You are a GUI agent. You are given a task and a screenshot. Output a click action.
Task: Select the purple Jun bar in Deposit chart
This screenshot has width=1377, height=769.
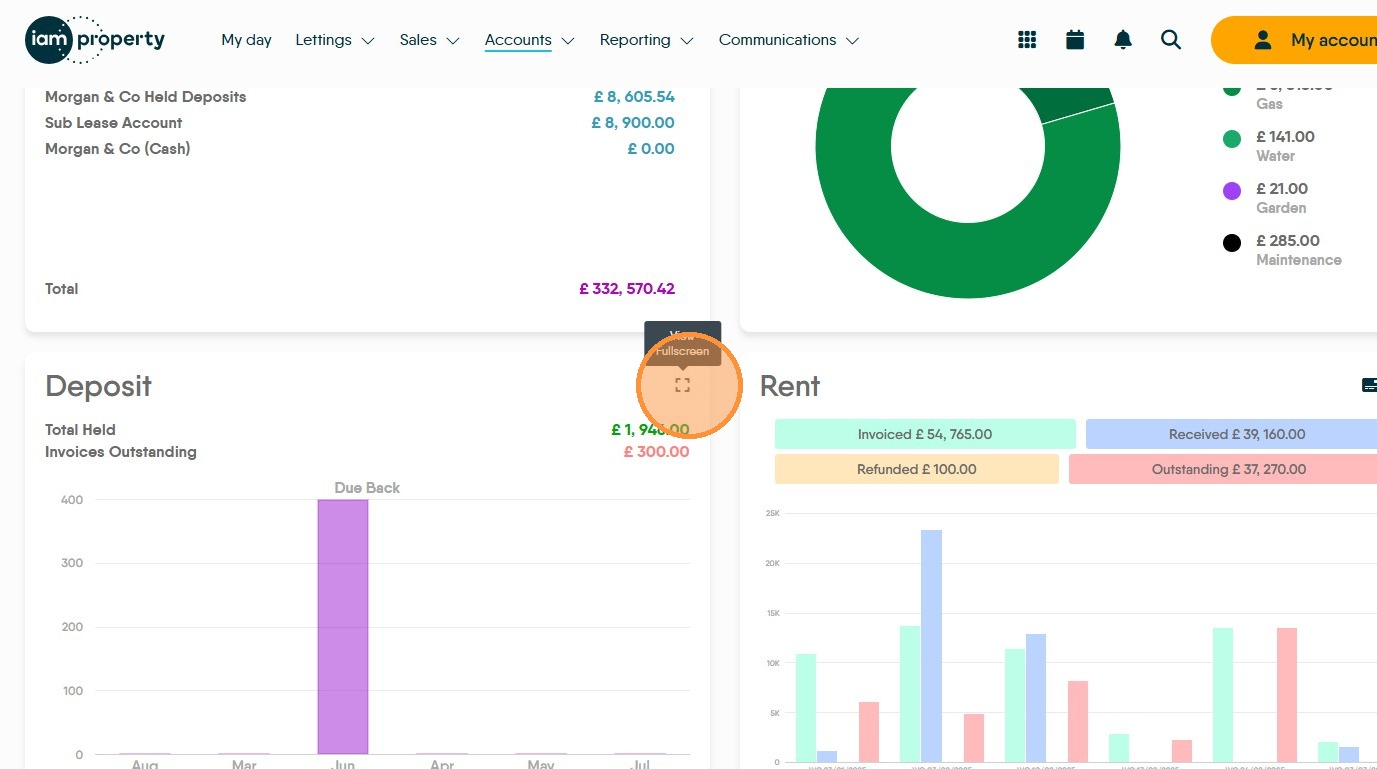click(343, 627)
